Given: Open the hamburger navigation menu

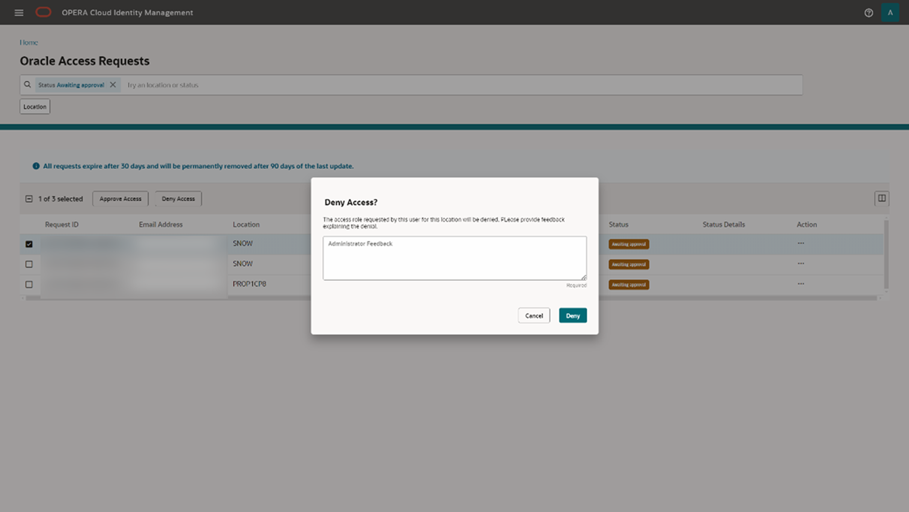Looking at the screenshot, I should point(19,12).
